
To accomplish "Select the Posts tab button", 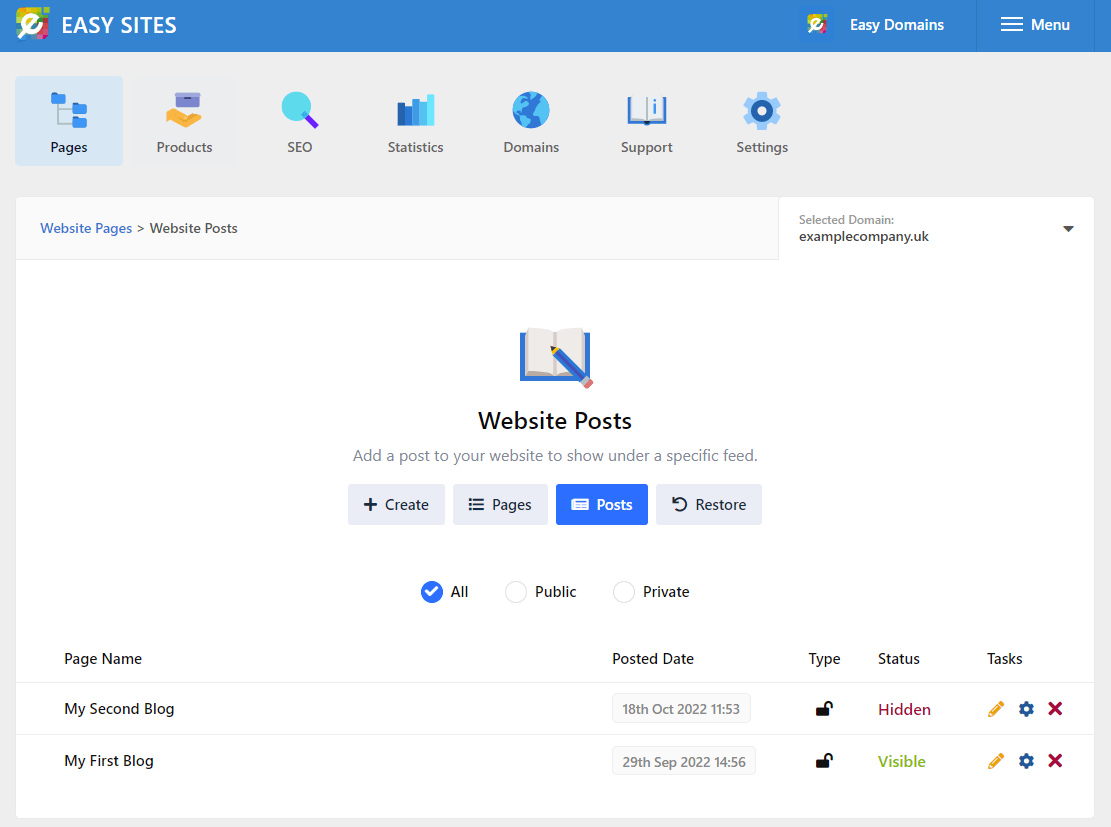I will (602, 505).
